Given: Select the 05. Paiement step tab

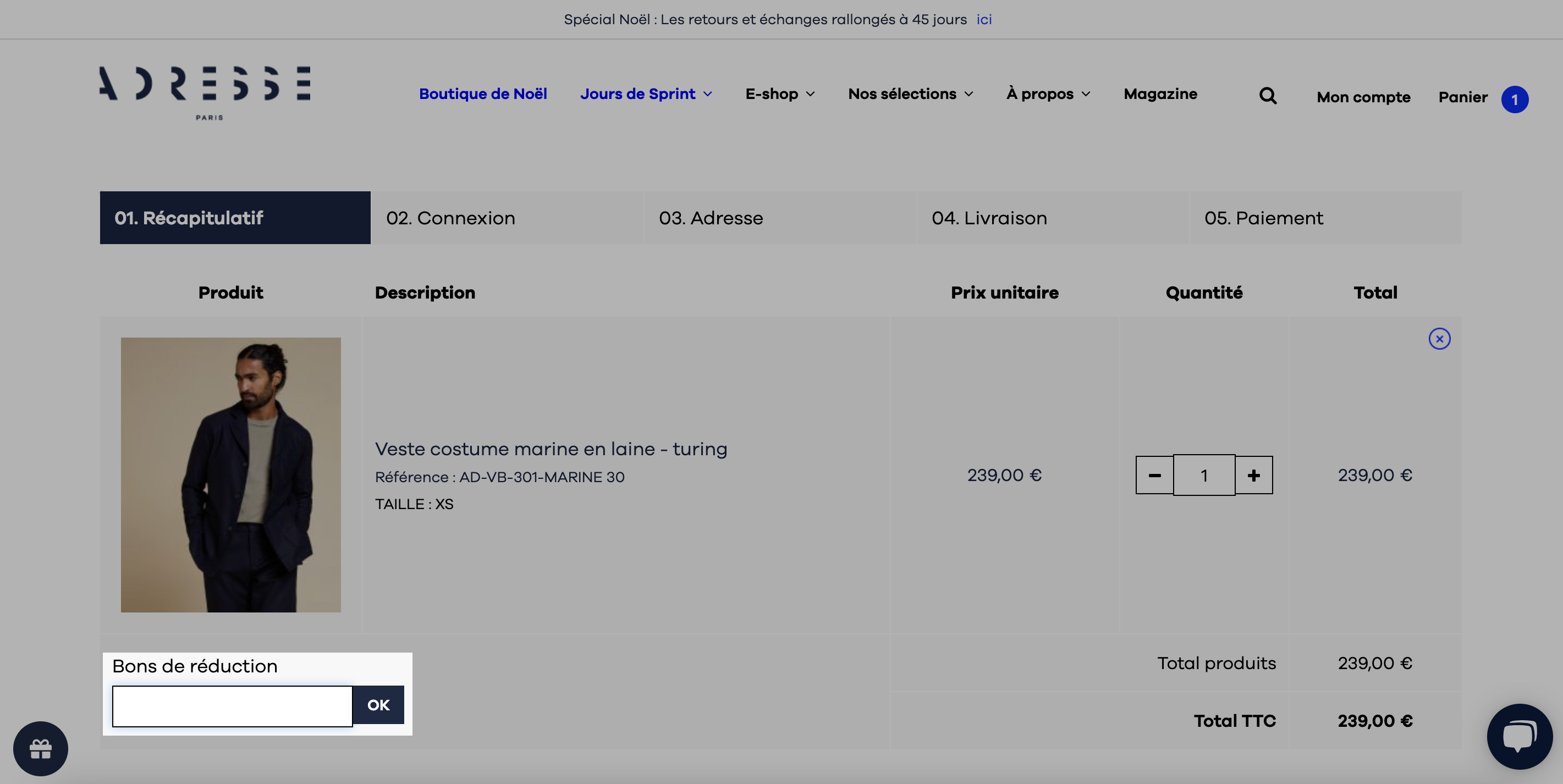Looking at the screenshot, I should pyautogui.click(x=1326, y=218).
